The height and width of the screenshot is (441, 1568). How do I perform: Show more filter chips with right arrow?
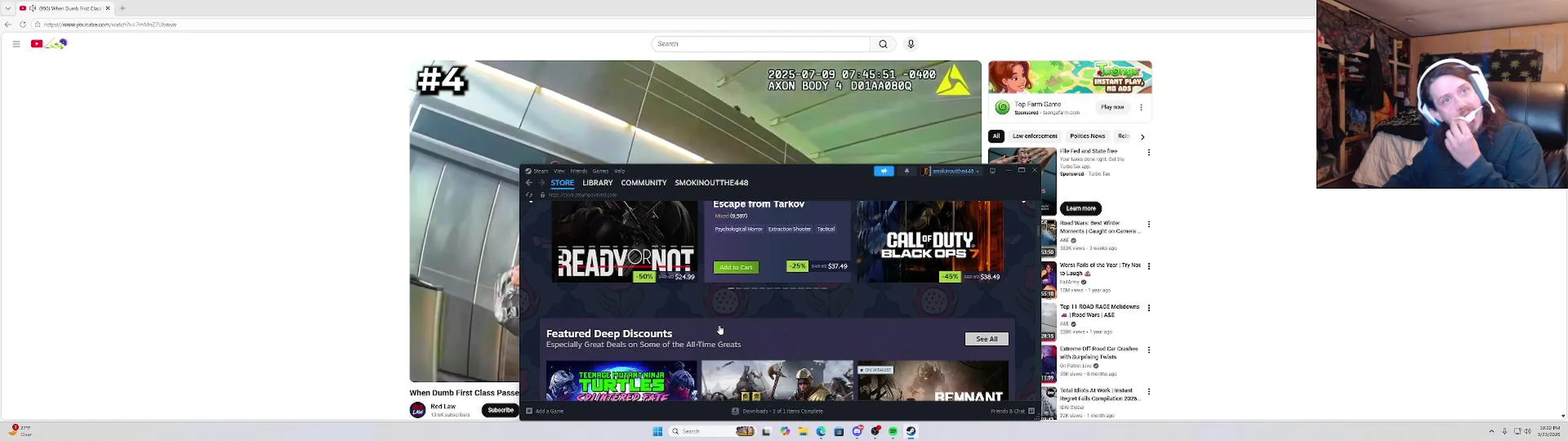click(1142, 137)
